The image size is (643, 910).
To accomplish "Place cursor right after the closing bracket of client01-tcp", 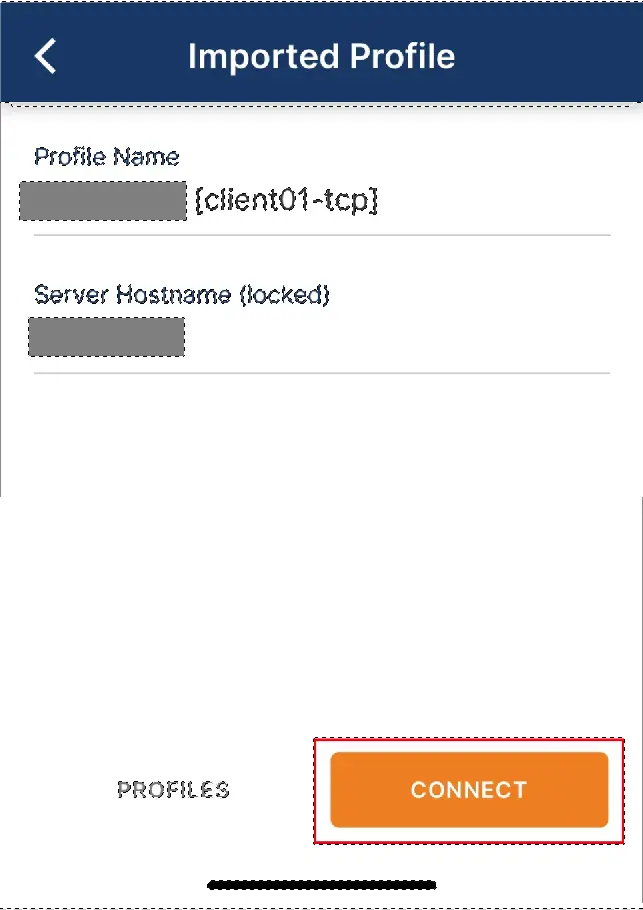I will [380, 201].
